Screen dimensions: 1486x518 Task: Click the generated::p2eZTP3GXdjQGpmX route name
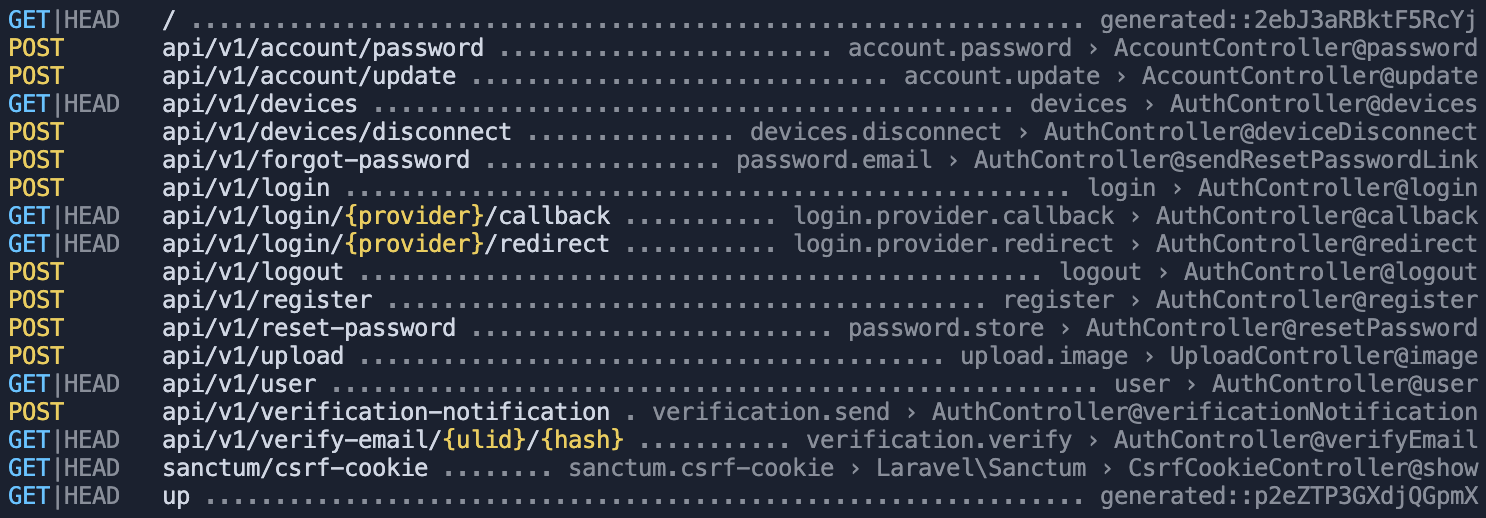(1288, 496)
